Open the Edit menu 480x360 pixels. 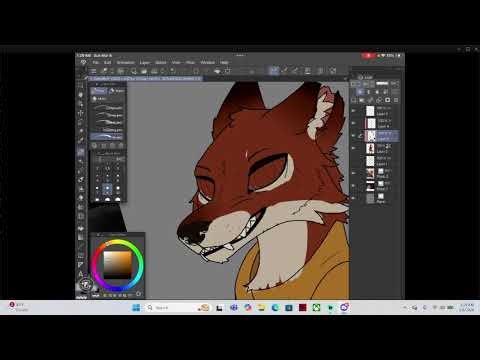(107, 63)
